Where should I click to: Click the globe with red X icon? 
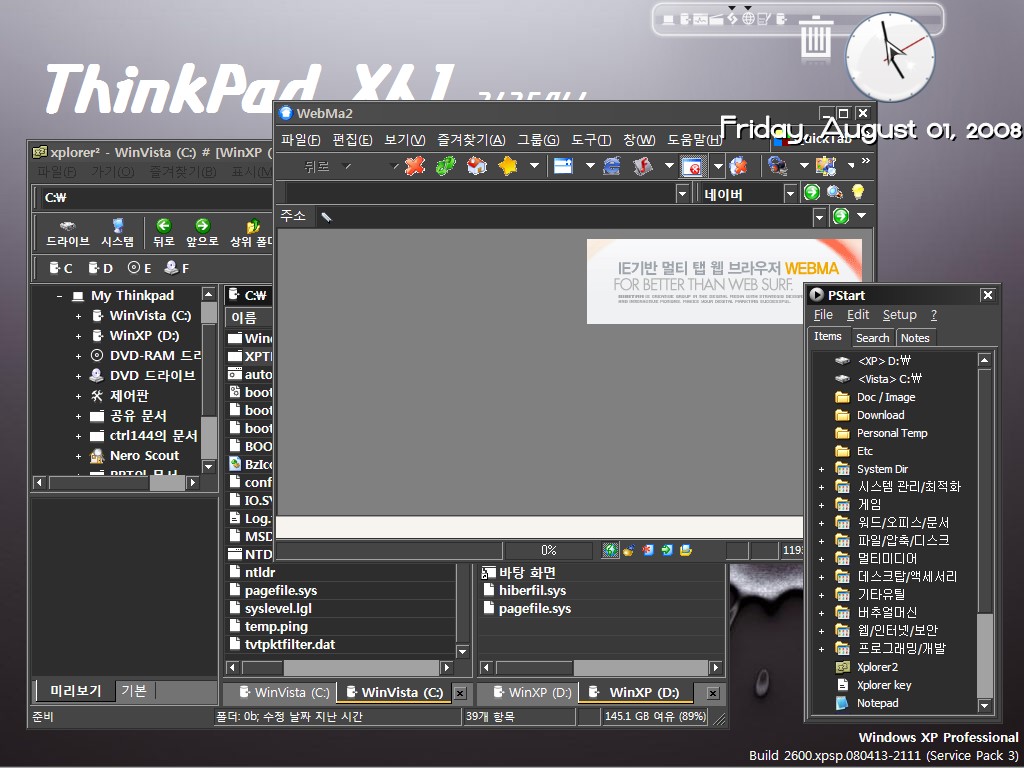point(739,166)
